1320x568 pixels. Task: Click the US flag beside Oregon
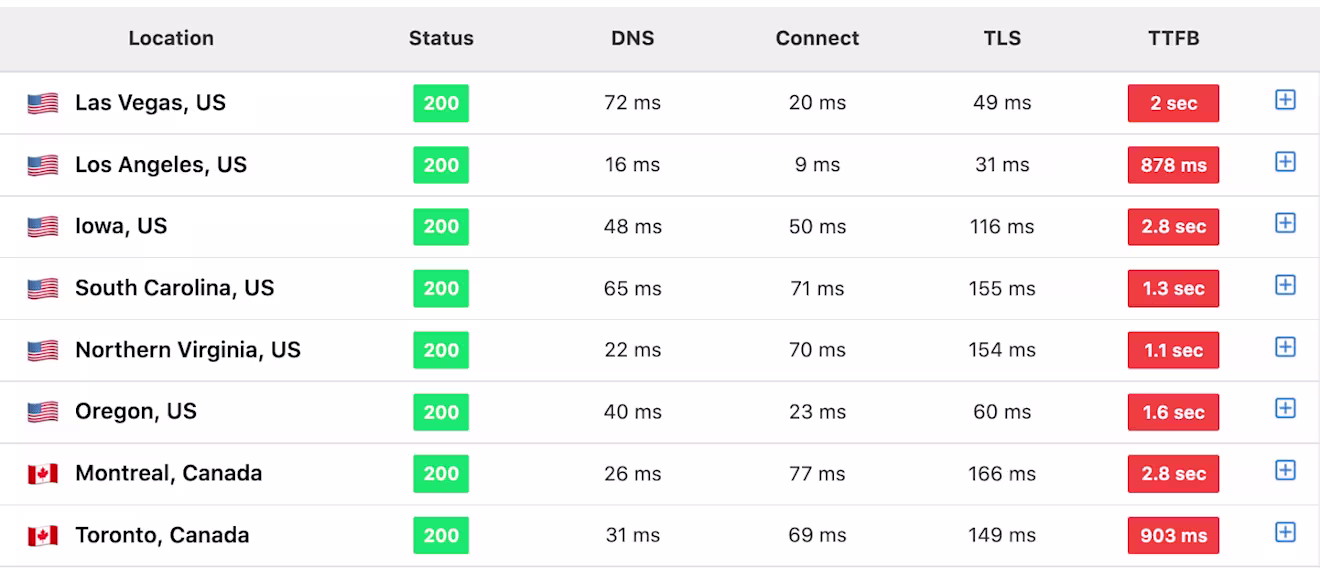42,412
